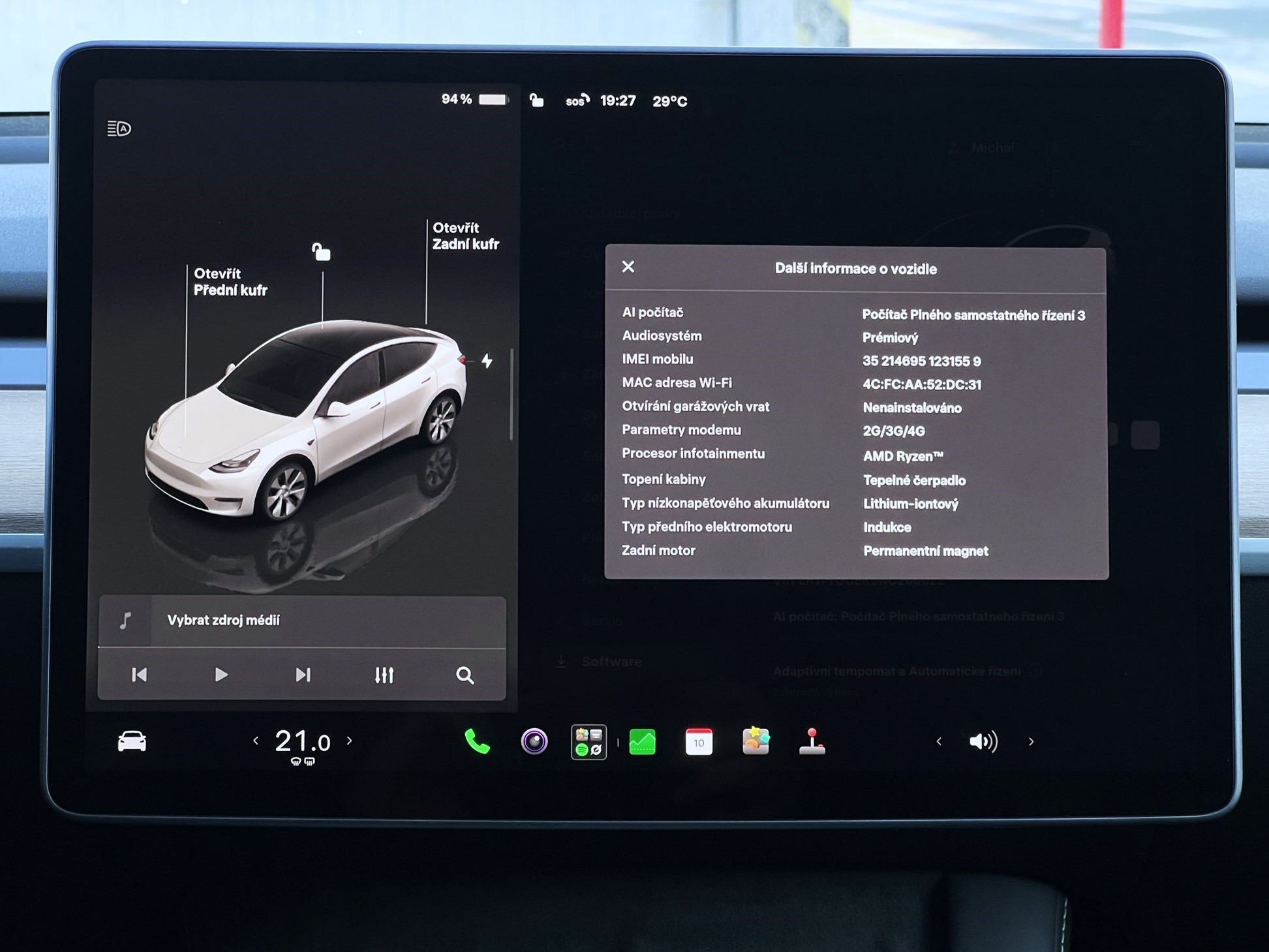This screenshot has height=952, width=1269.
Task: Tap the 94 % battery indicator
Action: pyautogui.click(x=474, y=99)
